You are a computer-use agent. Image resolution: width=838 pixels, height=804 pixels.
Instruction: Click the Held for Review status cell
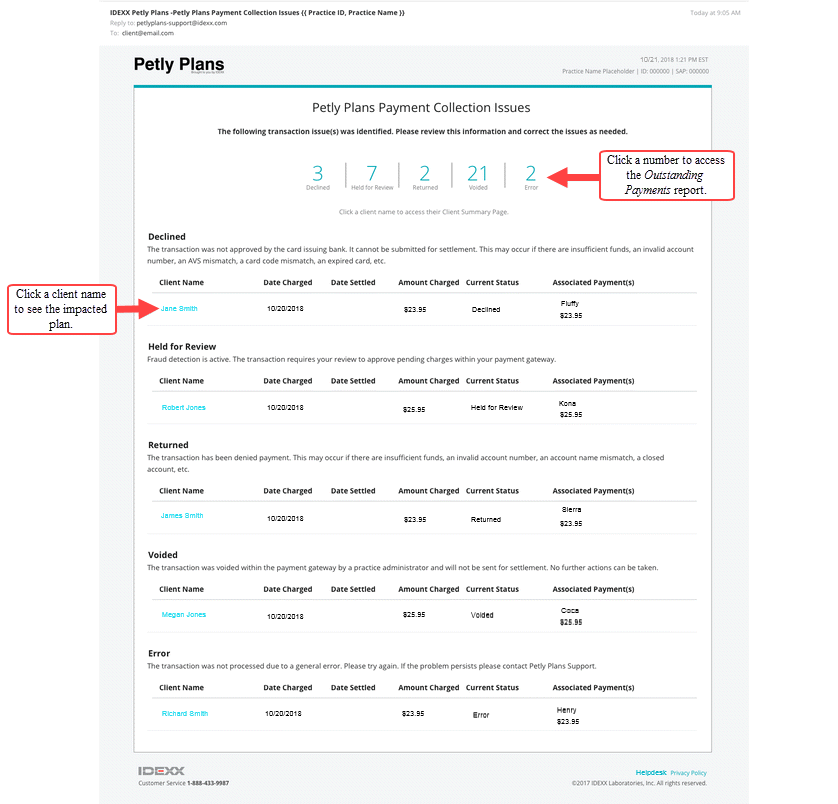(496, 407)
